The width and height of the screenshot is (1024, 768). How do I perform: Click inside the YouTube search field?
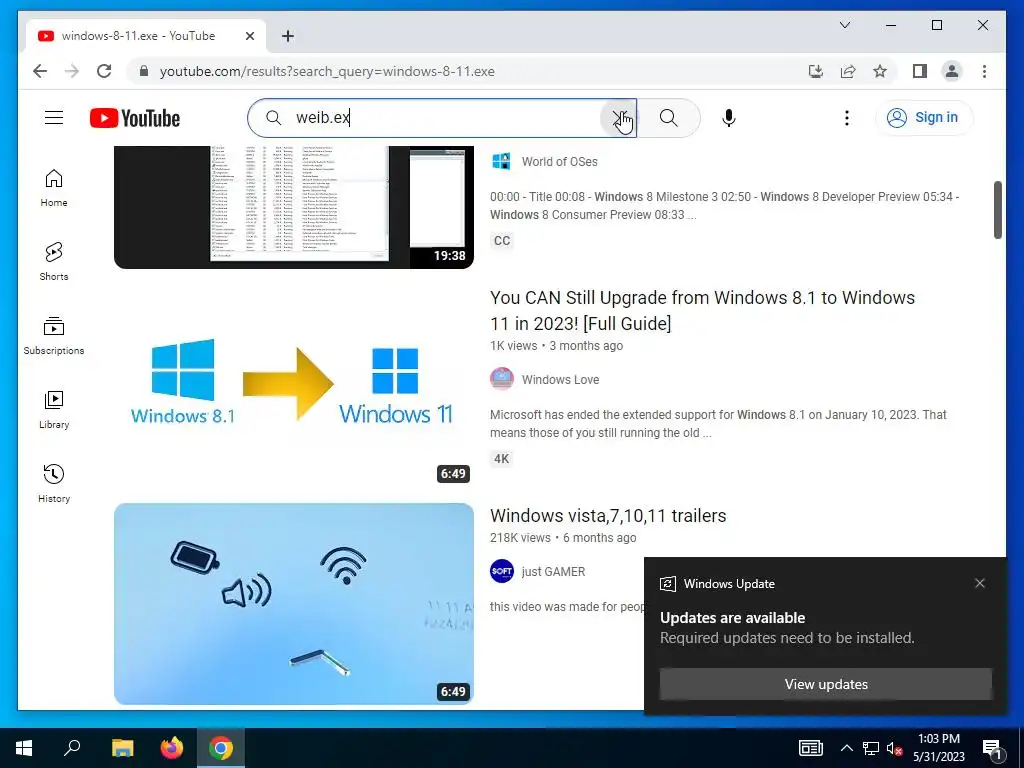444,118
